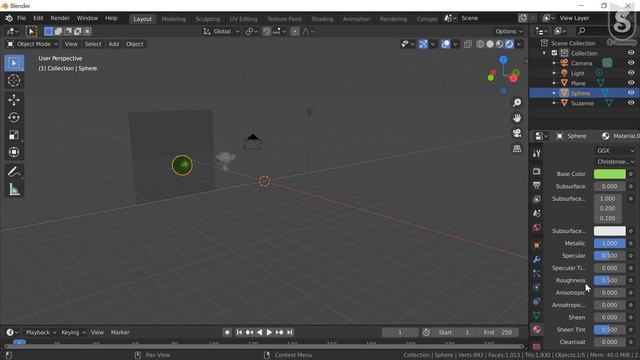Open the World properties tab
Image resolution: width=640 pixels, height=360 pixels.
537,227
